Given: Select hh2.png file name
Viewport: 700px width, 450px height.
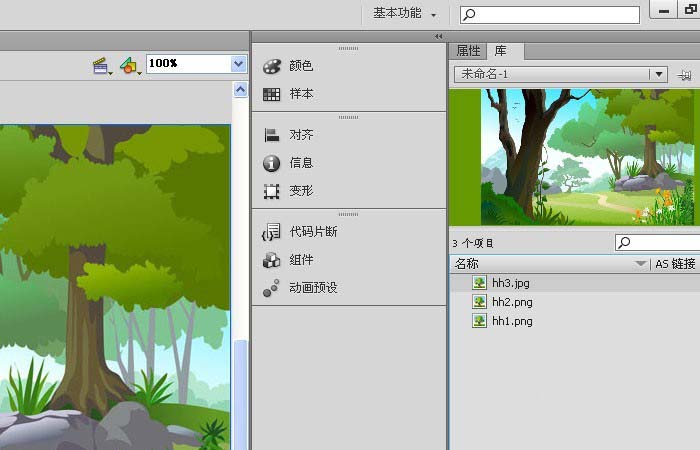Looking at the screenshot, I should pyautogui.click(x=512, y=302).
